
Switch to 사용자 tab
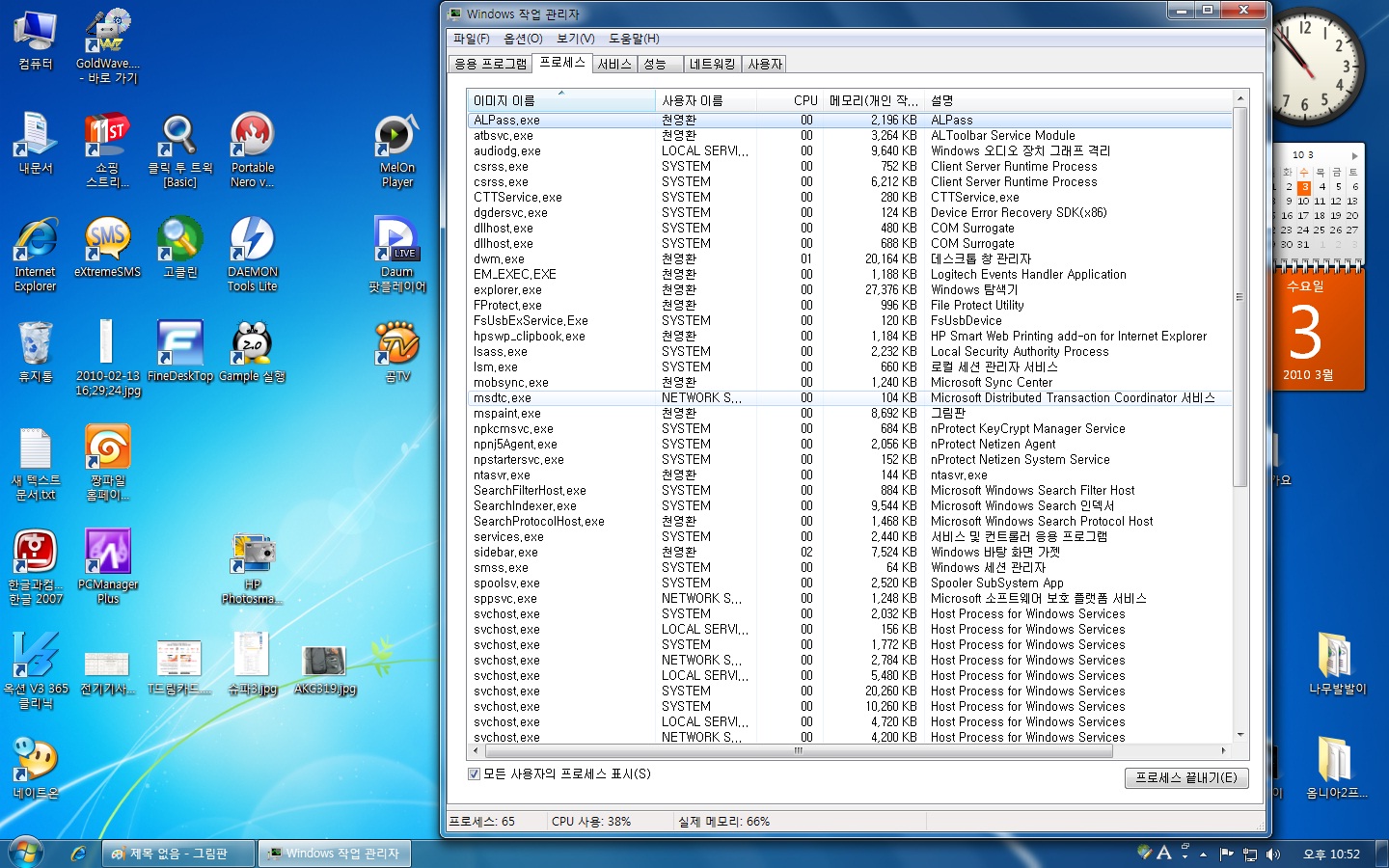click(x=765, y=64)
